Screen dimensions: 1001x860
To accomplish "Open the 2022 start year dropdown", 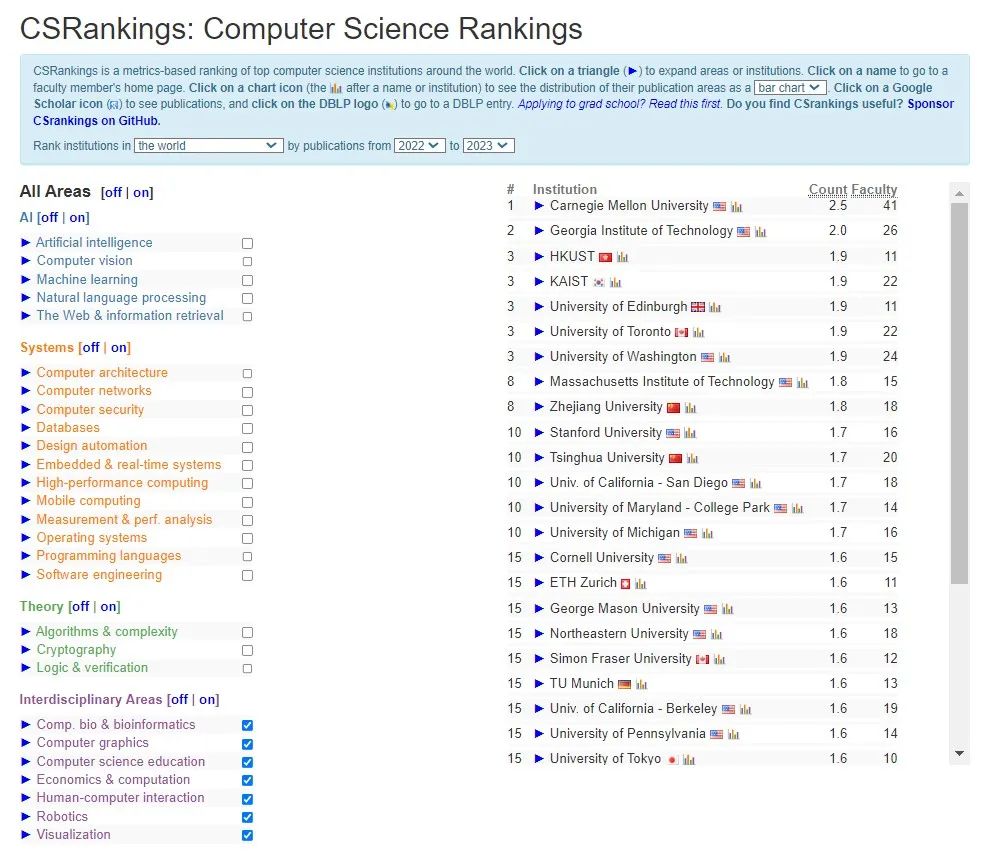I will (419, 146).
